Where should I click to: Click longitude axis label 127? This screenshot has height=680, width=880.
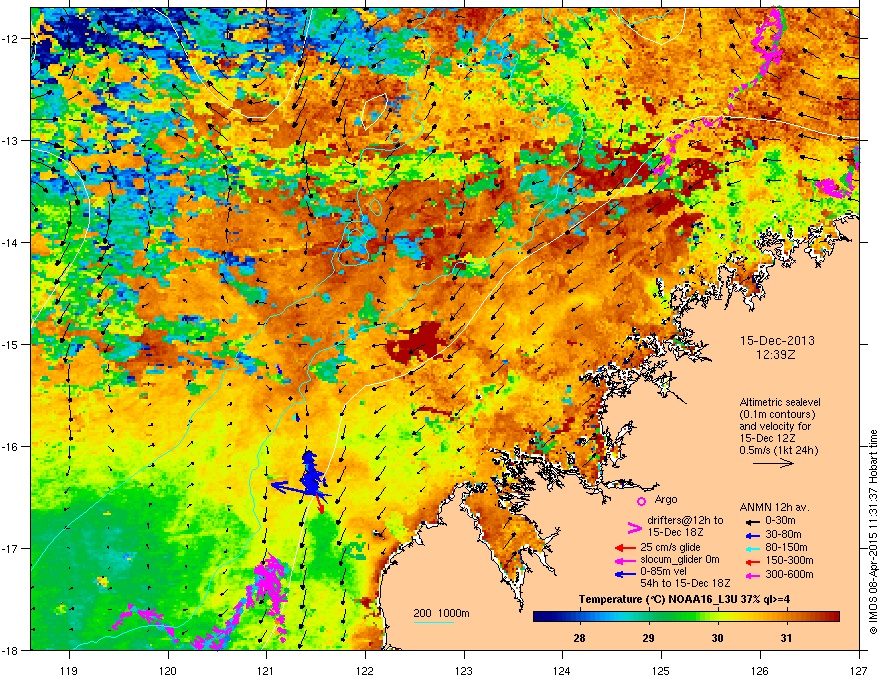[x=859, y=670]
